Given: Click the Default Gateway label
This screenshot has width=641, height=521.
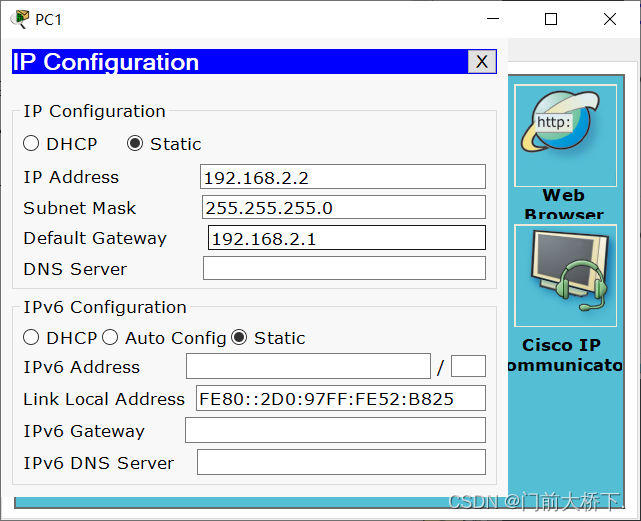Looking at the screenshot, I should click(95, 238).
